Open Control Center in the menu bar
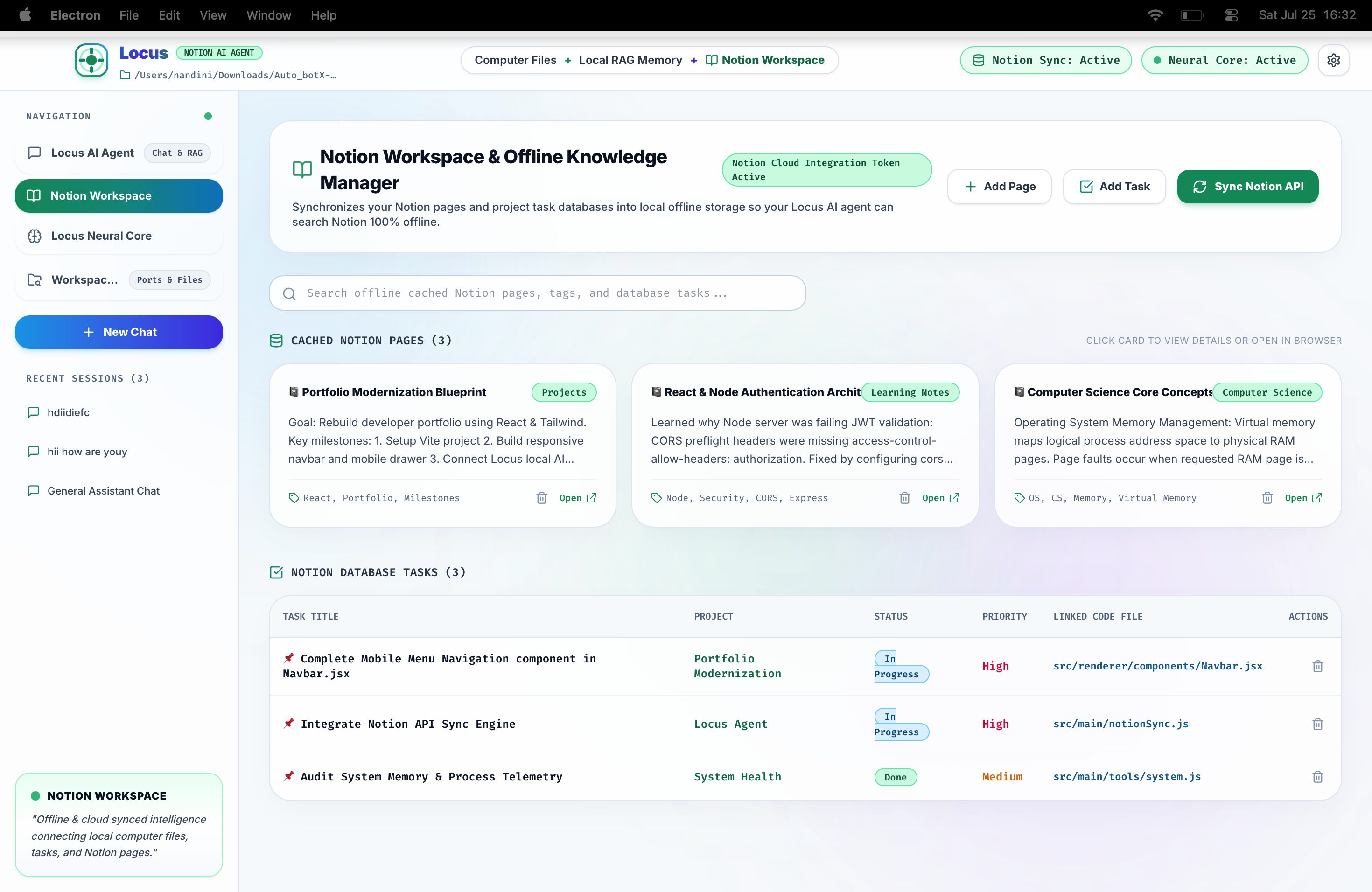The width and height of the screenshot is (1372, 892). (1232, 15)
